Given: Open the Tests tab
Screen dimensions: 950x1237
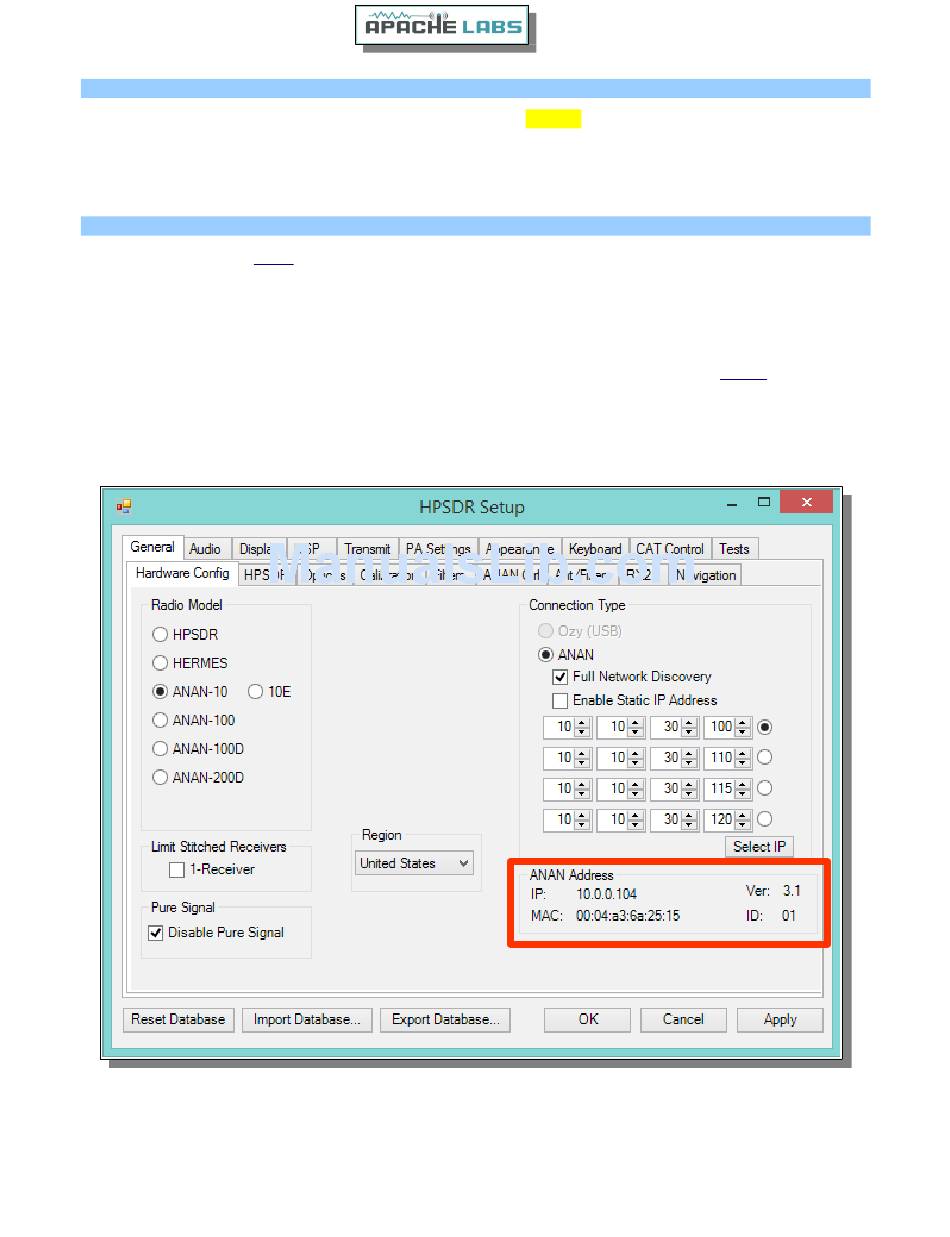Looking at the screenshot, I should tap(735, 549).
